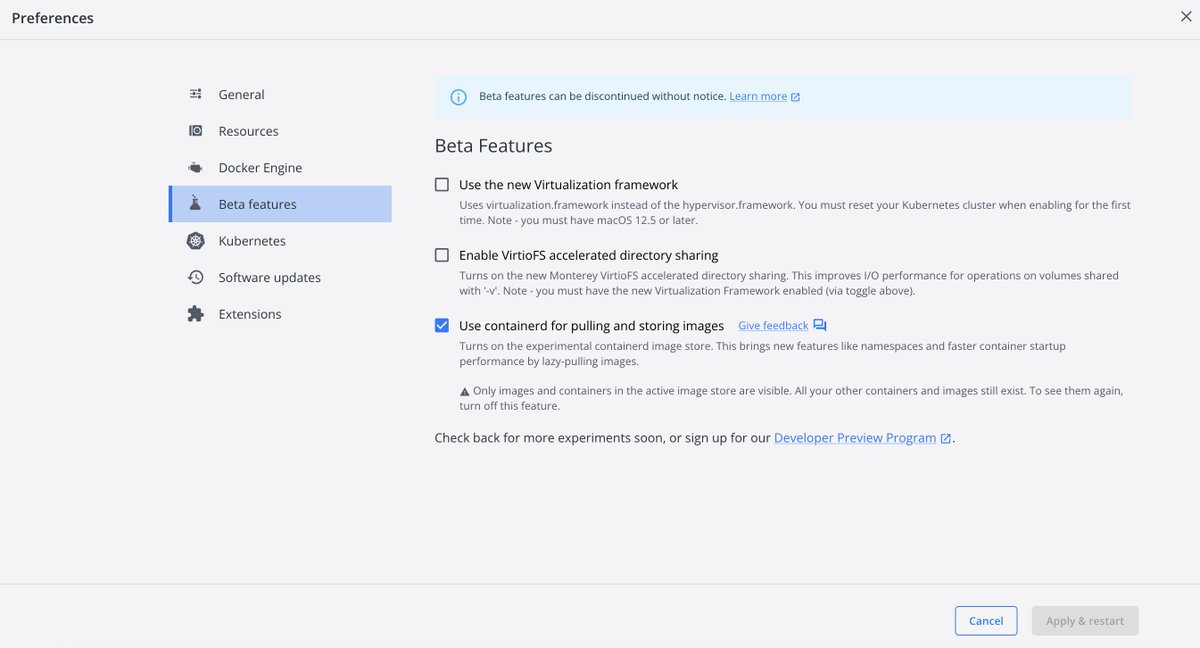Open the Learn more link

point(758,97)
